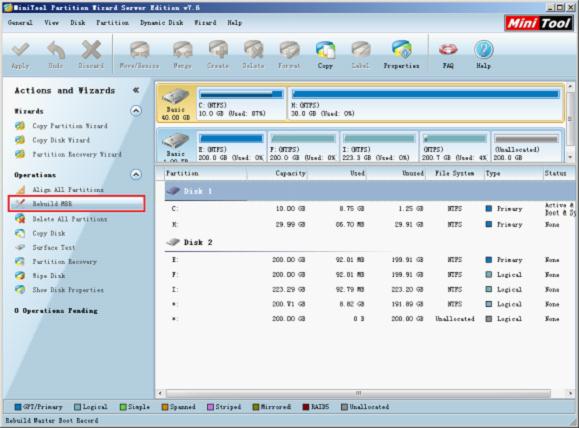The width and height of the screenshot is (579, 428).
Task: Collapse the Wizards section
Action: click(x=136, y=111)
